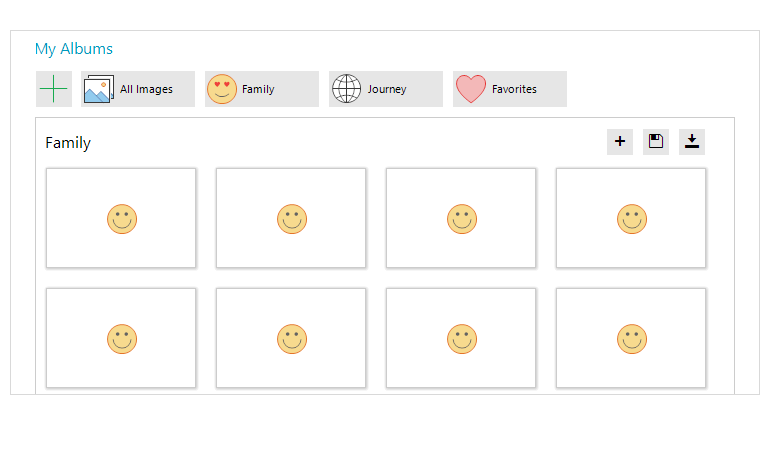This screenshot has width=770, height=455.
Task: Open the Favorites album
Action: coord(510,89)
